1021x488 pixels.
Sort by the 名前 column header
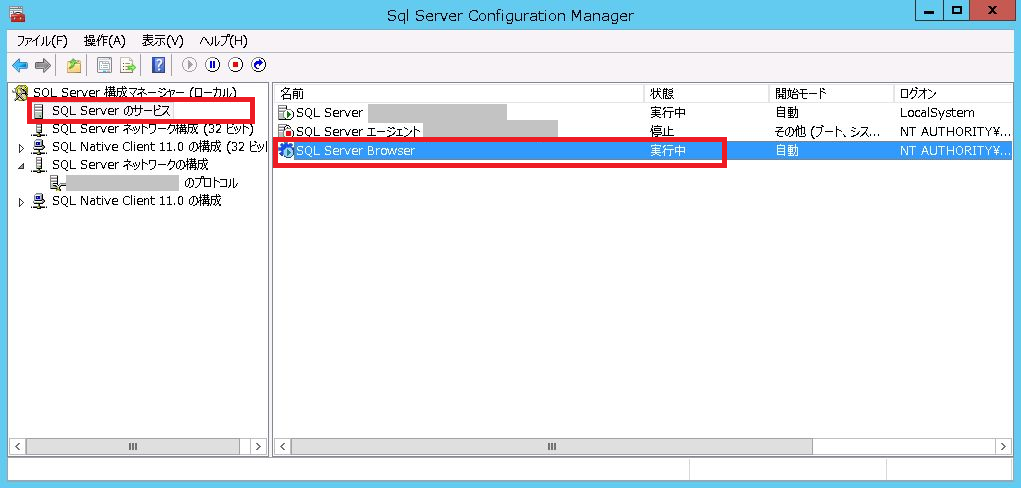[x=458, y=94]
